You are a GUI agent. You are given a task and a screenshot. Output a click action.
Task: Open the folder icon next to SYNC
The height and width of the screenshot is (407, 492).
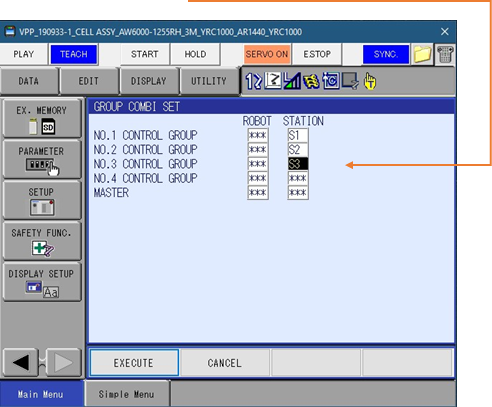click(x=422, y=54)
